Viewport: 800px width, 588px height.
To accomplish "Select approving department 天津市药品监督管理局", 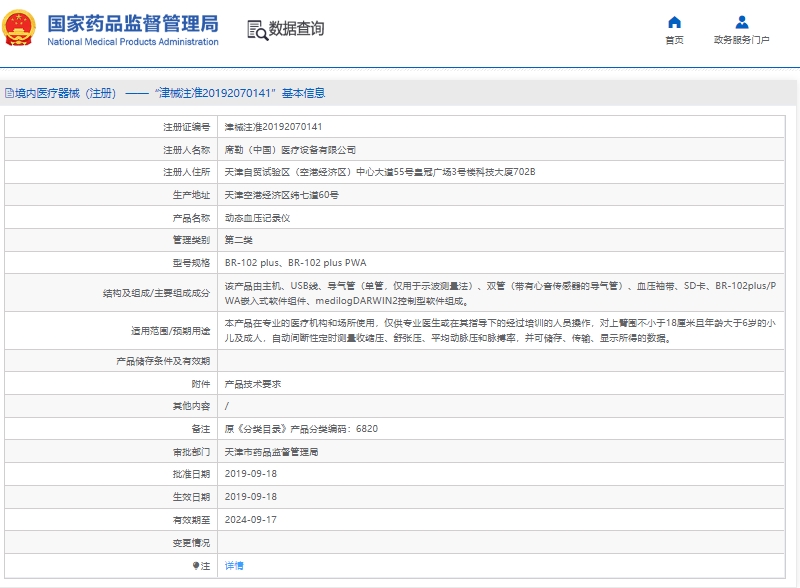I will (271, 452).
